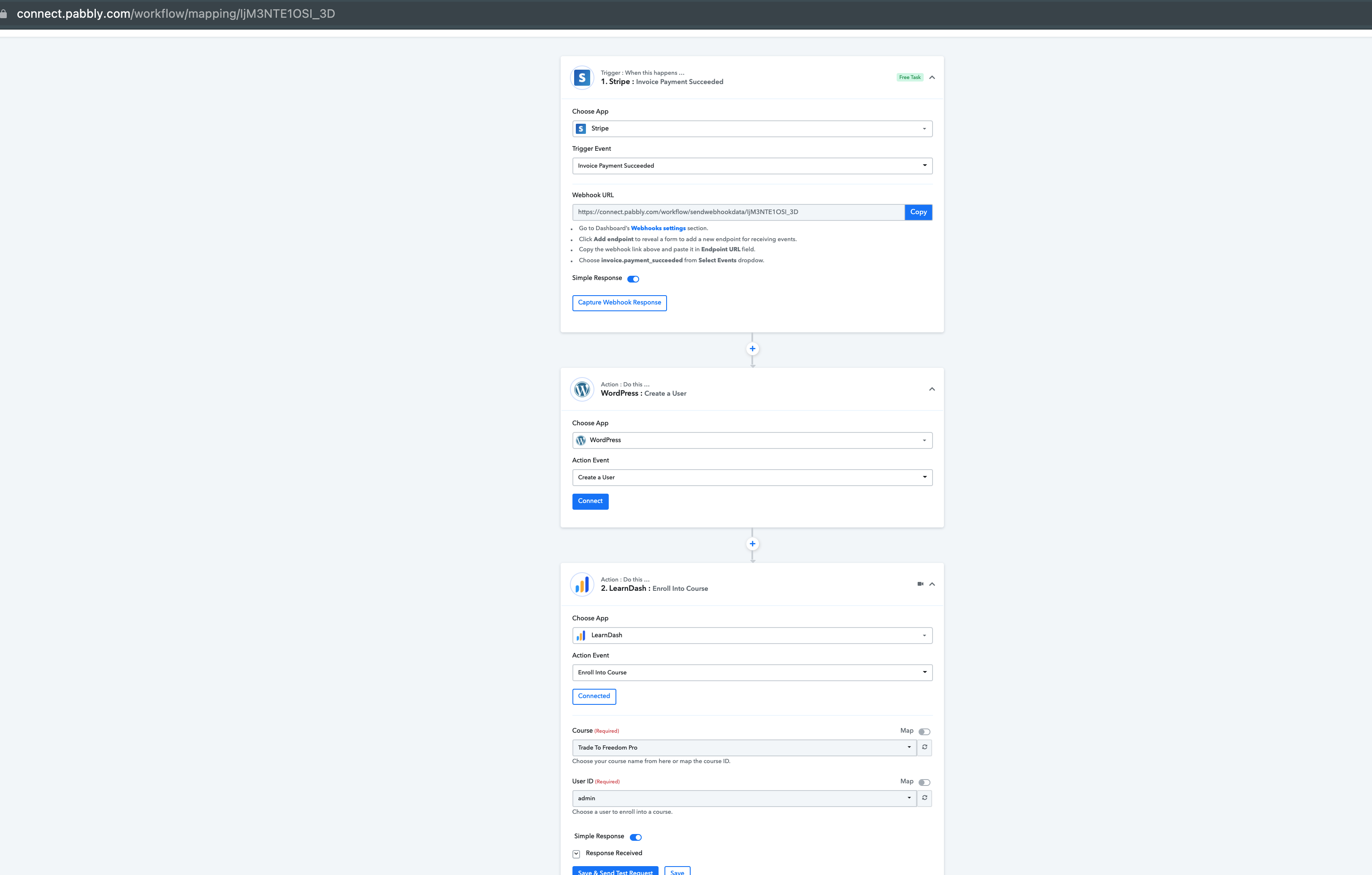Refresh the Course field list
1372x875 pixels.
pyautogui.click(x=924, y=747)
